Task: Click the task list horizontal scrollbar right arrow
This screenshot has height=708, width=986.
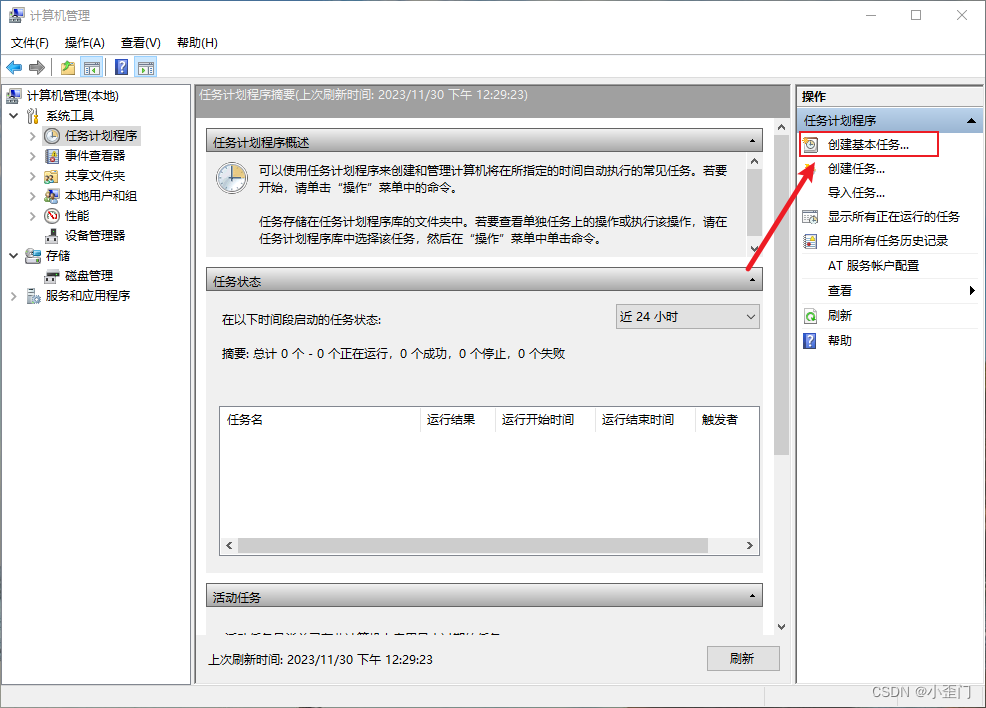Action: point(750,546)
